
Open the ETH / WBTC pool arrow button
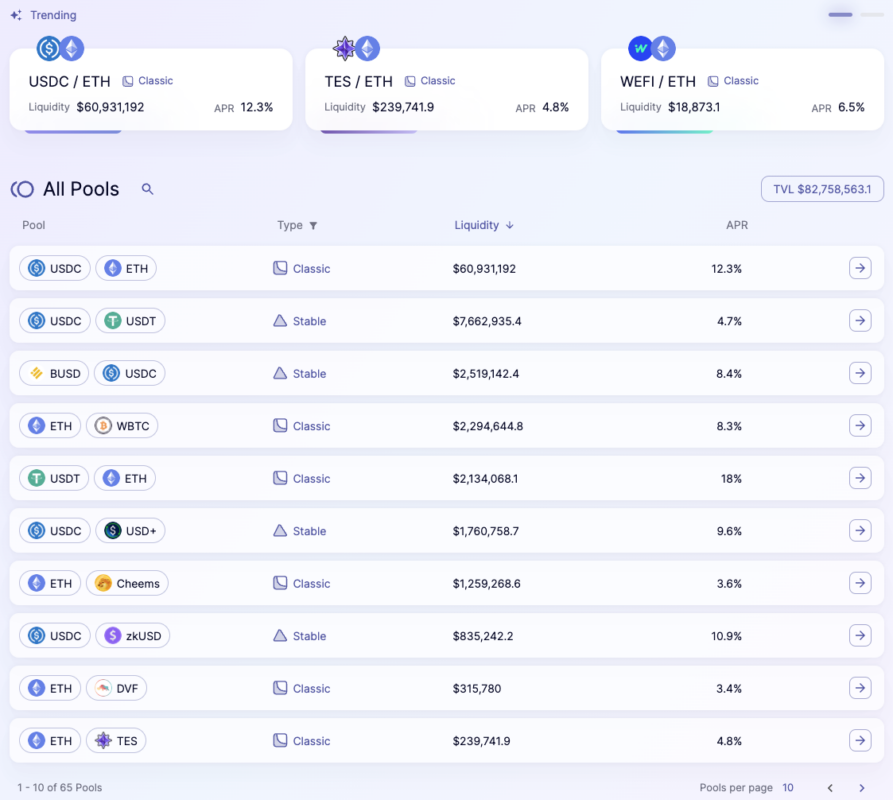point(860,426)
